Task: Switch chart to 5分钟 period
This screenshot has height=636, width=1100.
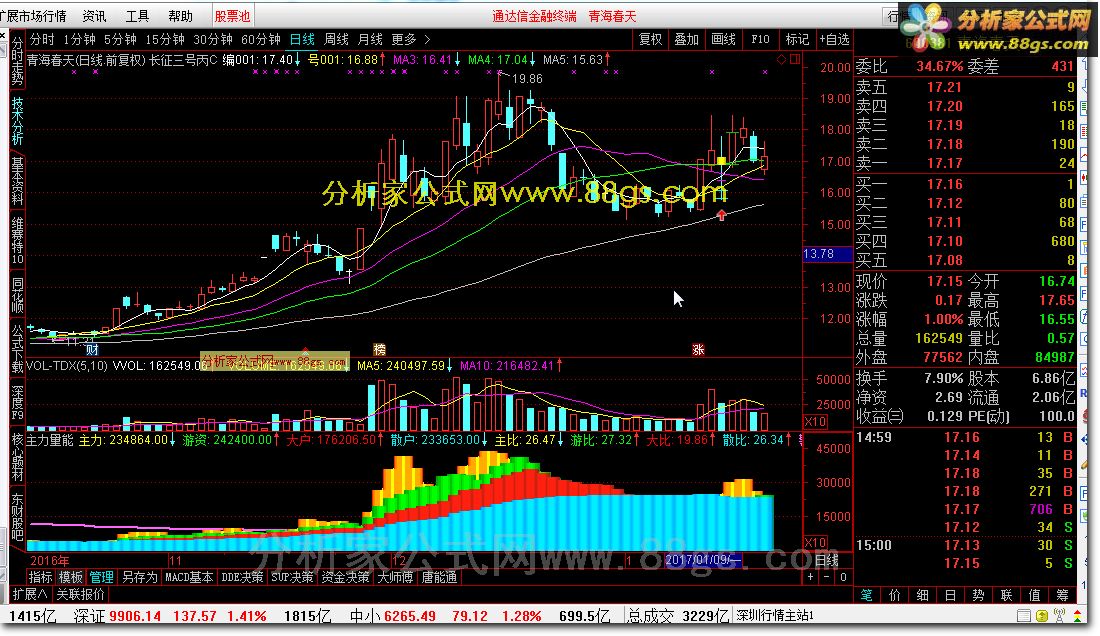Action: pyautogui.click(x=120, y=39)
